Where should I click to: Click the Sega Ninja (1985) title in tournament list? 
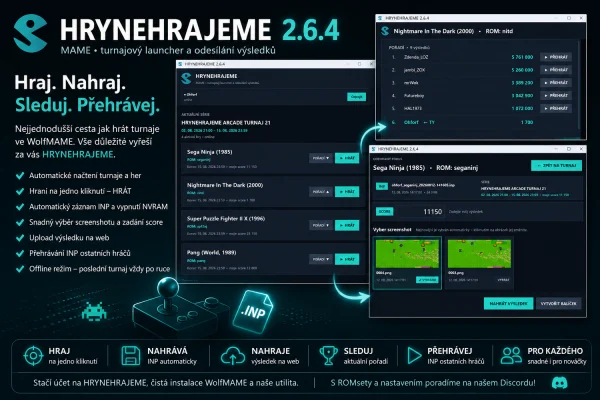coord(209,152)
